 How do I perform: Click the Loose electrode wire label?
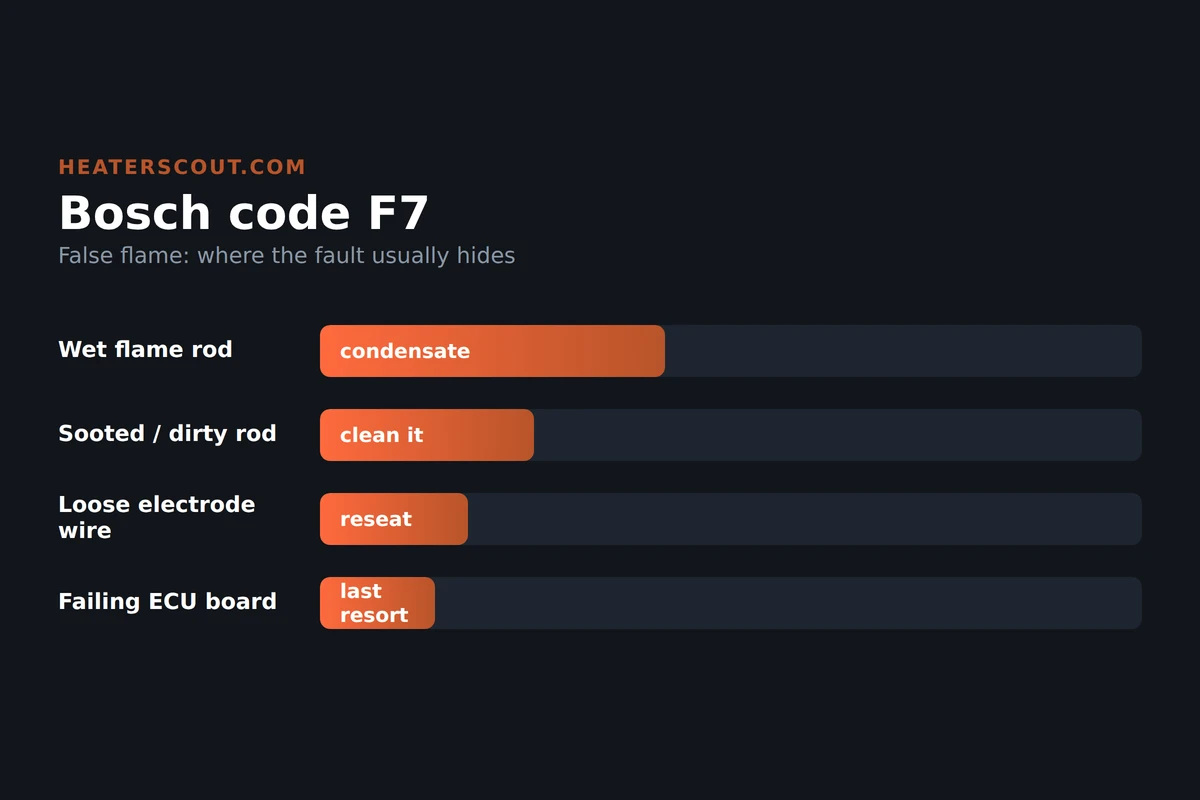(156, 517)
